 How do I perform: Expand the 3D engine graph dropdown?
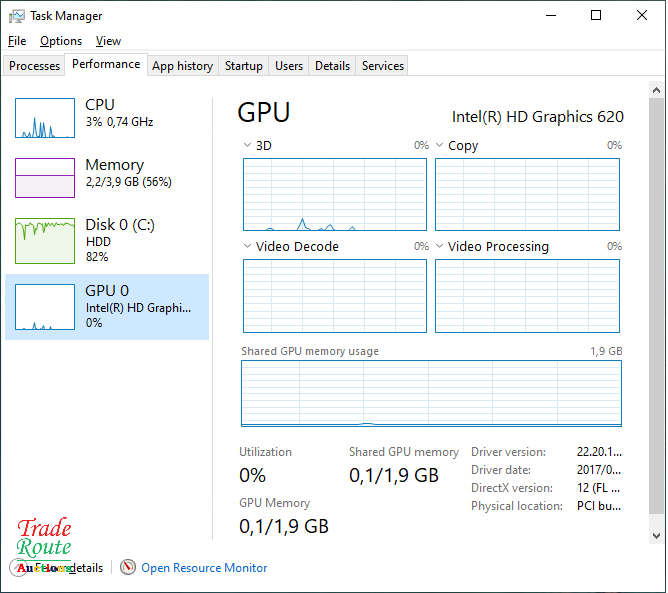[x=248, y=146]
